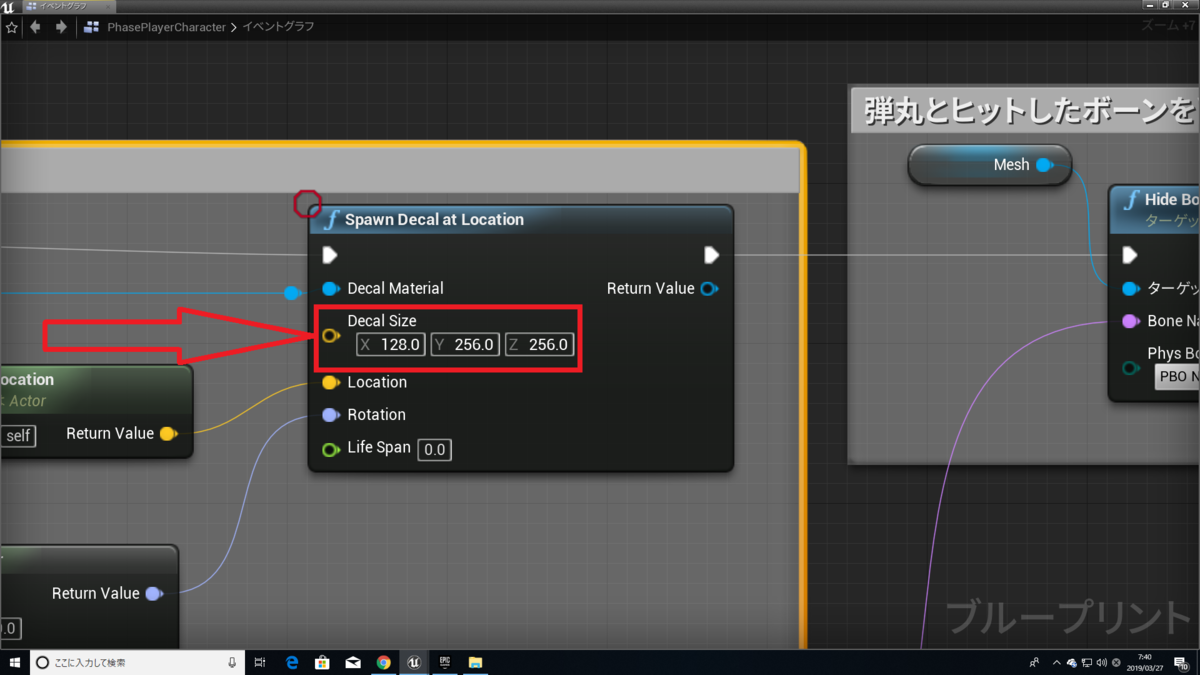Click the Decal Size vector pin
The width and height of the screenshot is (1200, 675).
click(331, 335)
